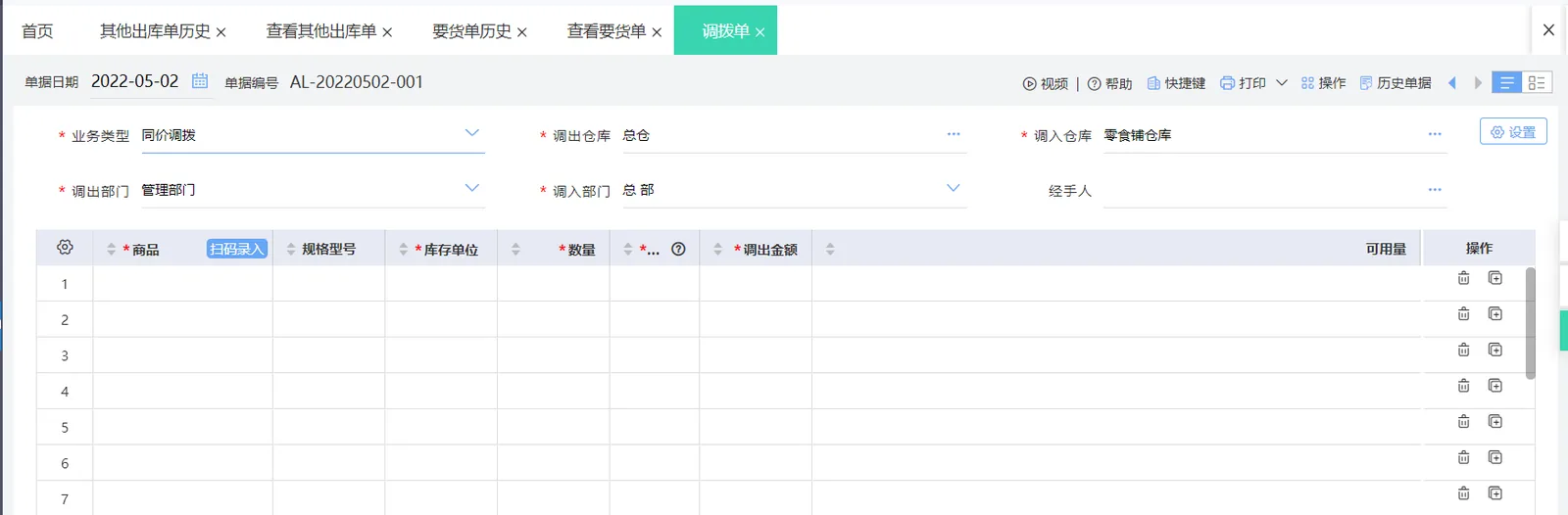Show the 快捷键 shortcuts list
Screen dimensions: 1568x515
coord(1176,83)
